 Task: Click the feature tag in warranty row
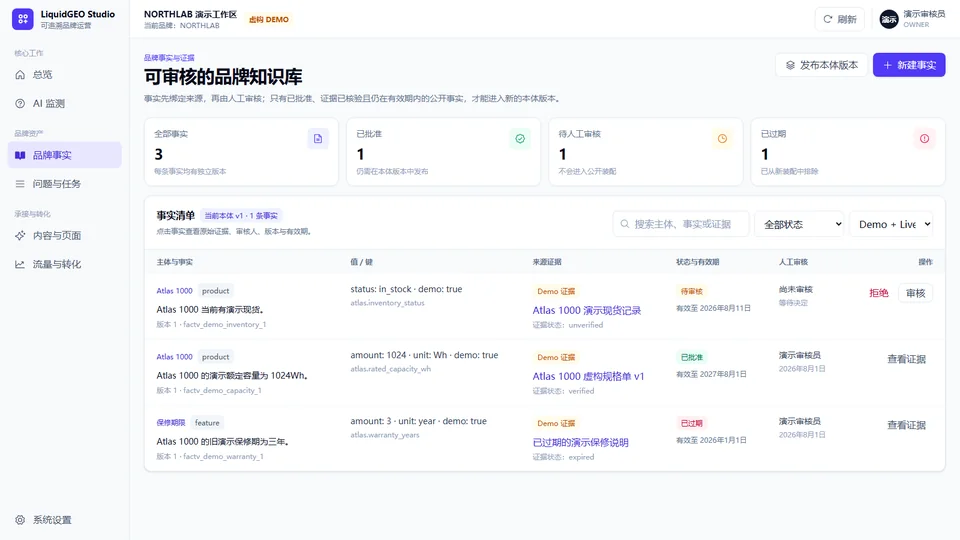coord(207,423)
